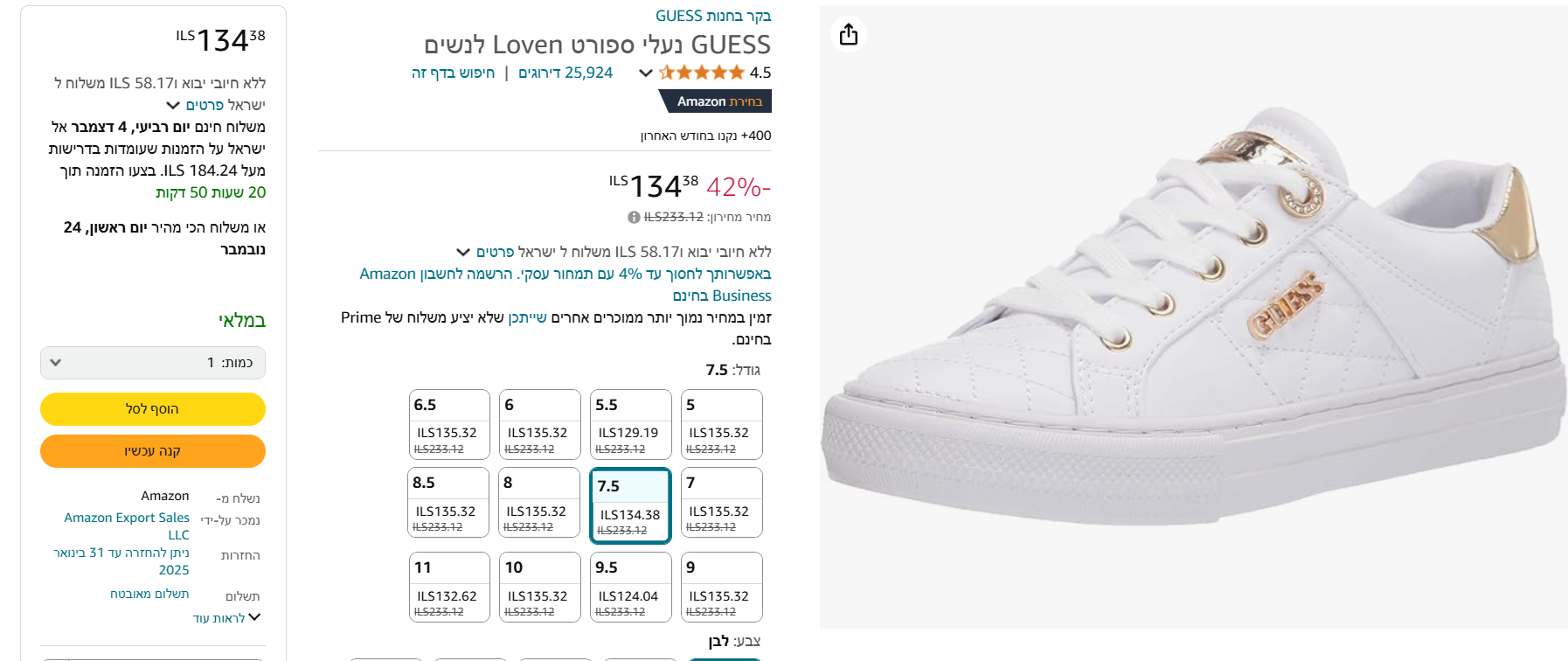Click the share icon above the shoe image
1568x661 pixels.
coord(848,35)
